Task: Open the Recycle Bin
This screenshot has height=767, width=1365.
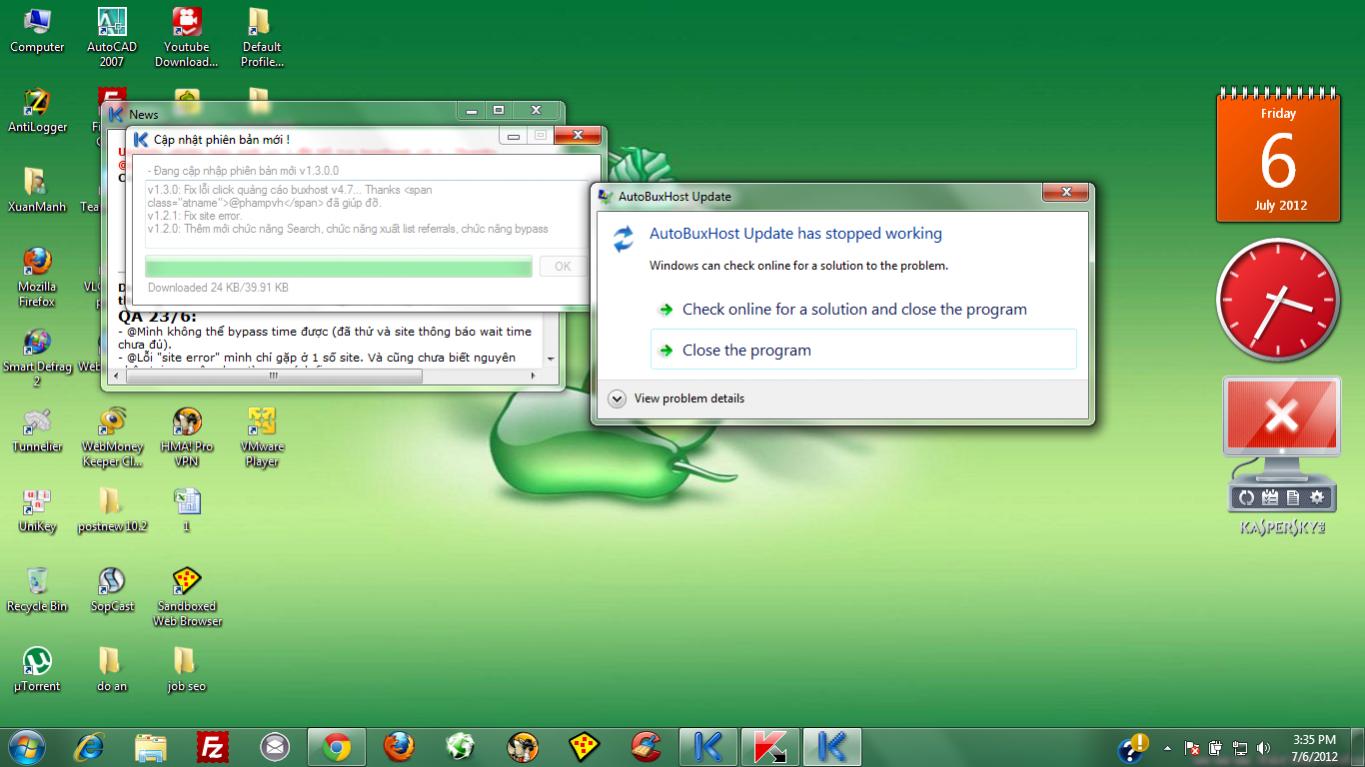Action: click(37, 584)
